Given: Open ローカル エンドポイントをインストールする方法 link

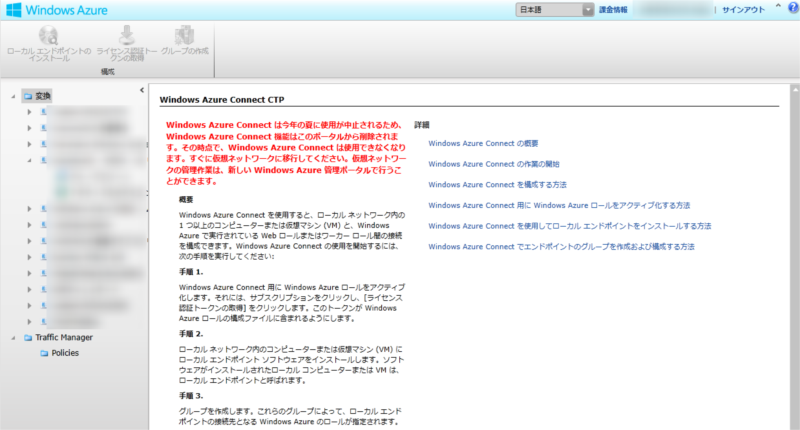Looking at the screenshot, I should tap(569, 226).
